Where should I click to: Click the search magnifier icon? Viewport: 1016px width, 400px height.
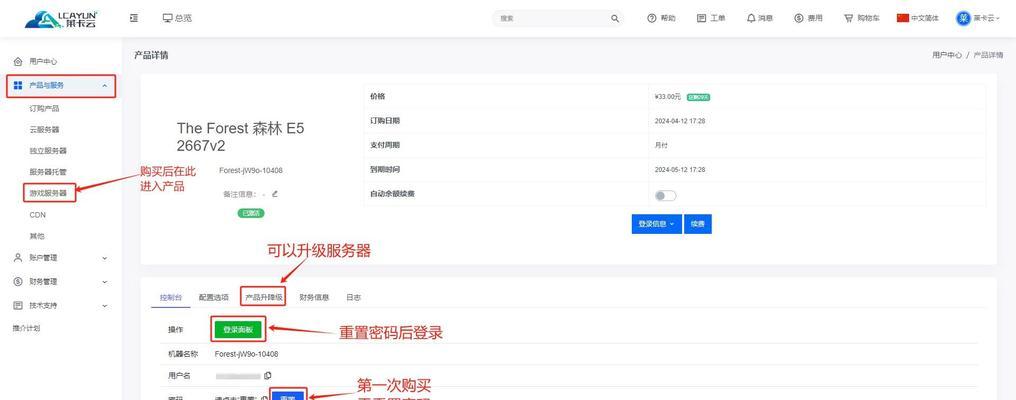tap(614, 19)
